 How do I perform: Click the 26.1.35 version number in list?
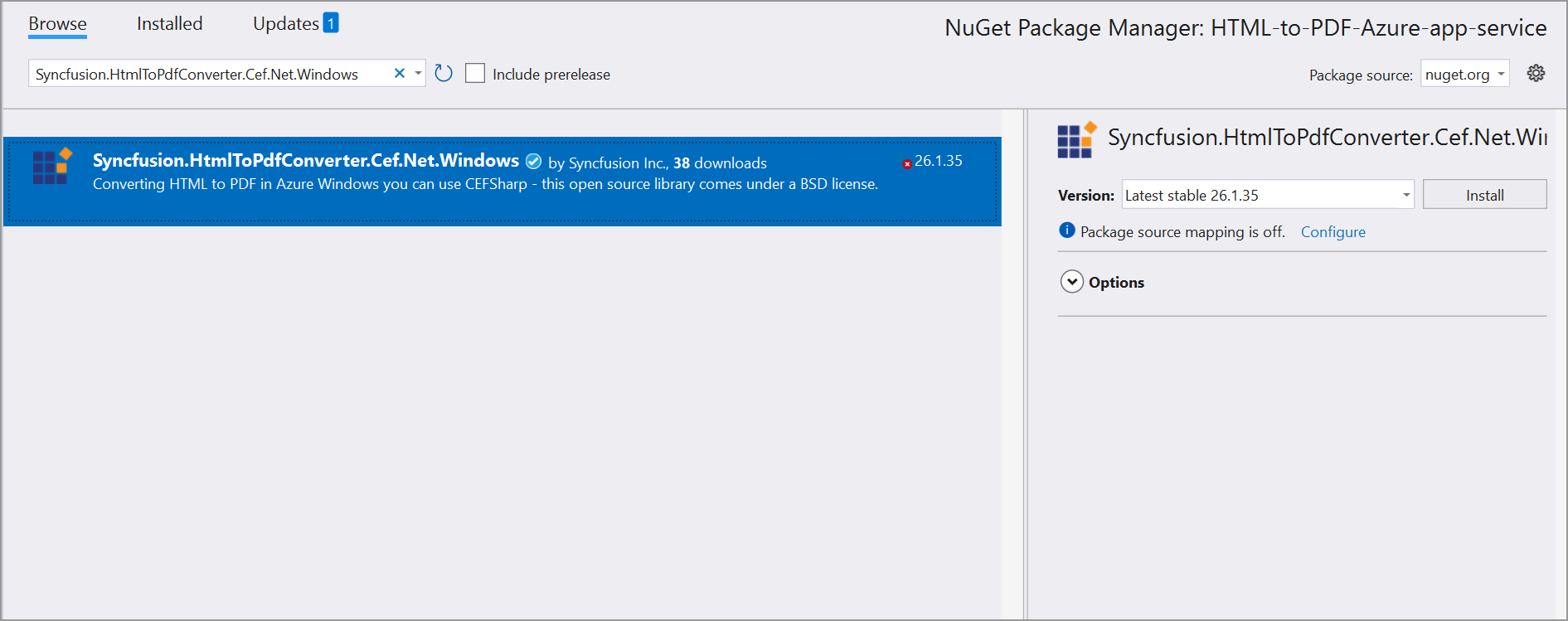938,161
